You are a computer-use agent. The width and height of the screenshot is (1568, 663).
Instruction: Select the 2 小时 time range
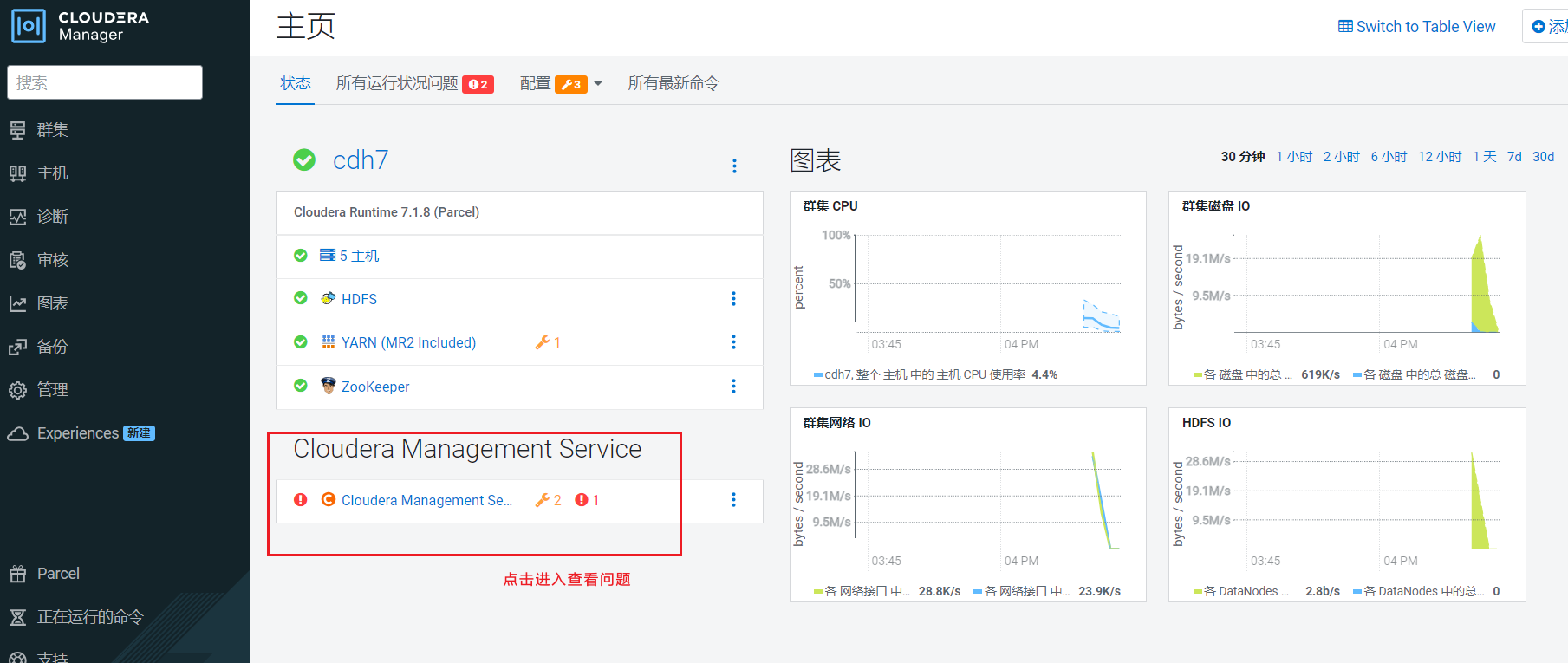click(x=1341, y=157)
